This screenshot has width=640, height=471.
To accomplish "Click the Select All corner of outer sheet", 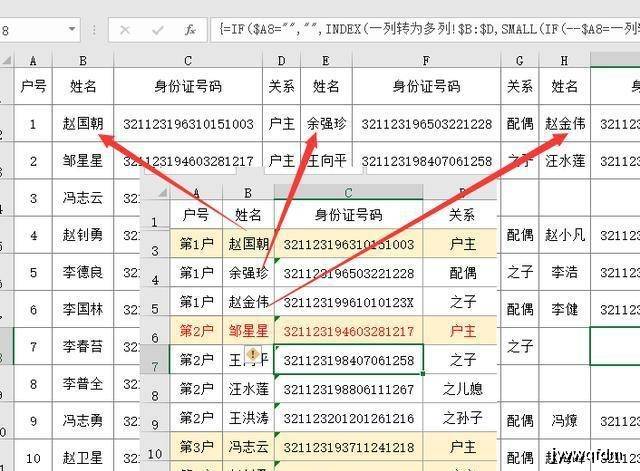I will [x=7, y=61].
